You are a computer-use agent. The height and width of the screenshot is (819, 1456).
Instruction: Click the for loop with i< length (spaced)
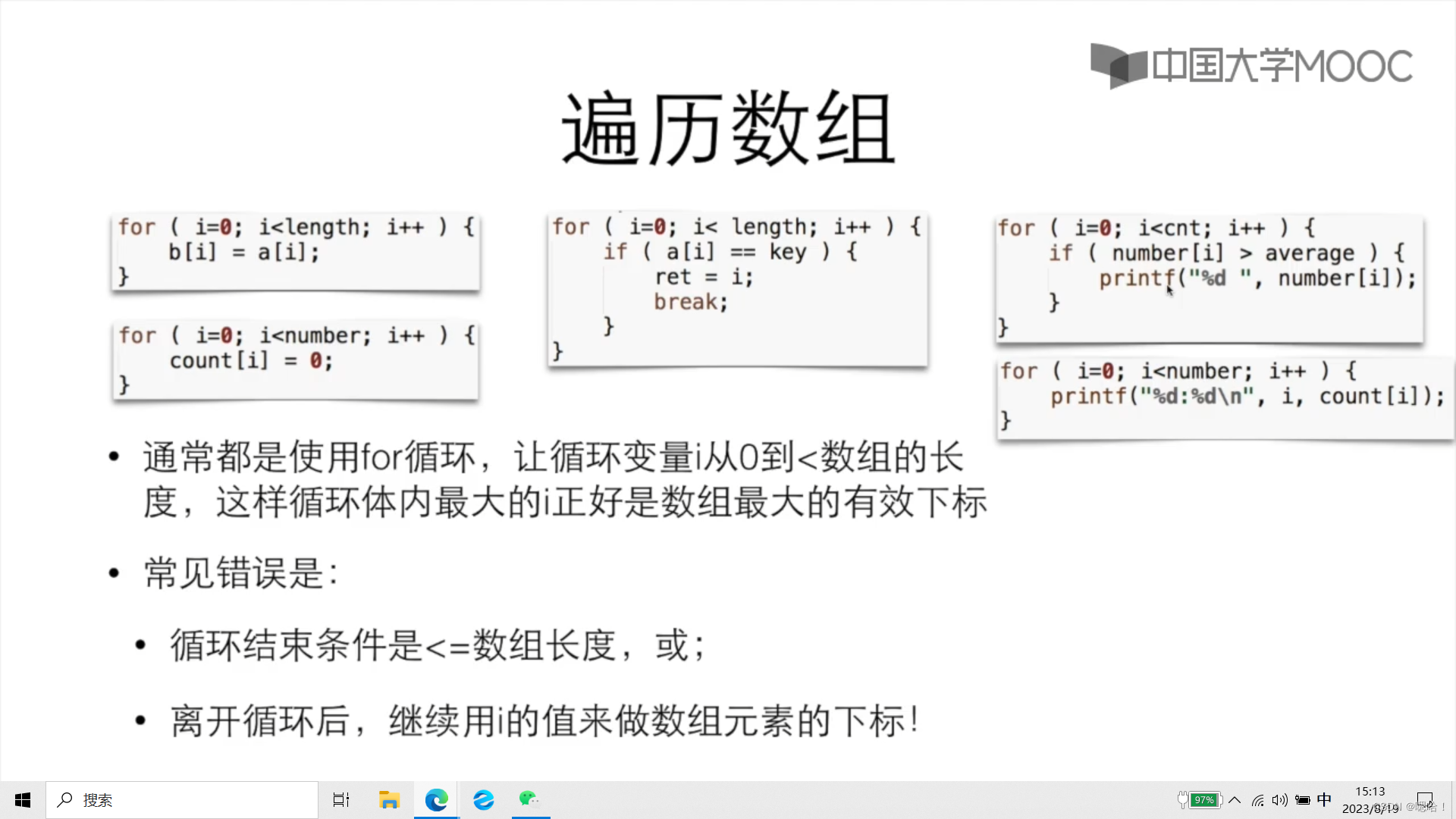click(736, 227)
